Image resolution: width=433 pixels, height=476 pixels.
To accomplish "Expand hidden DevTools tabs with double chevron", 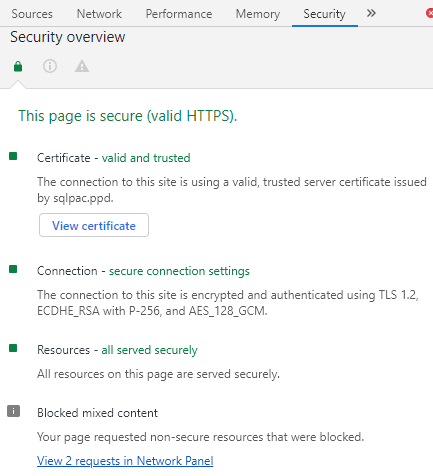I will pyautogui.click(x=371, y=13).
